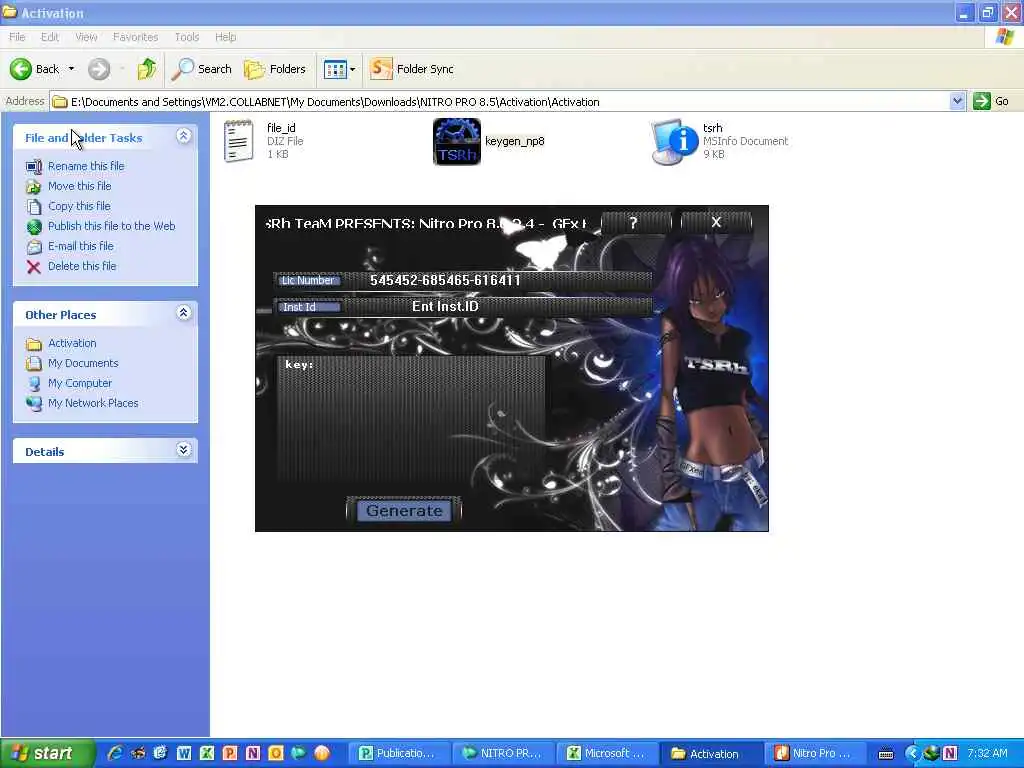Open the File menu
The width and height of the screenshot is (1024, 768).
(x=17, y=37)
